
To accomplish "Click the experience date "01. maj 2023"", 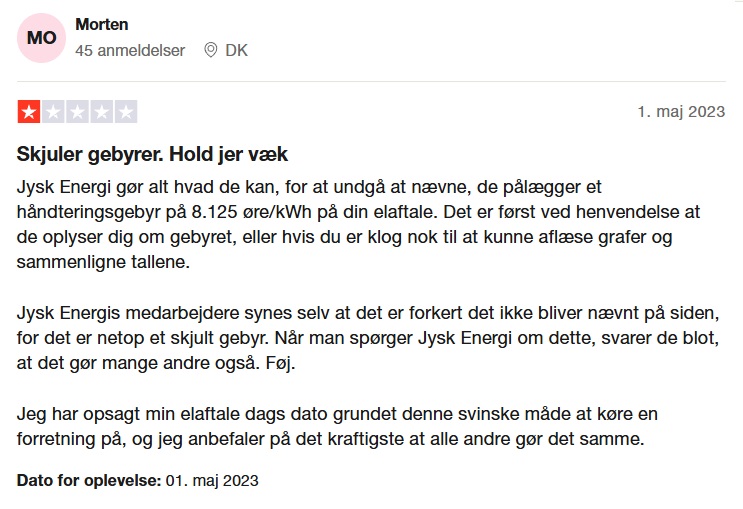I will click(212, 481).
